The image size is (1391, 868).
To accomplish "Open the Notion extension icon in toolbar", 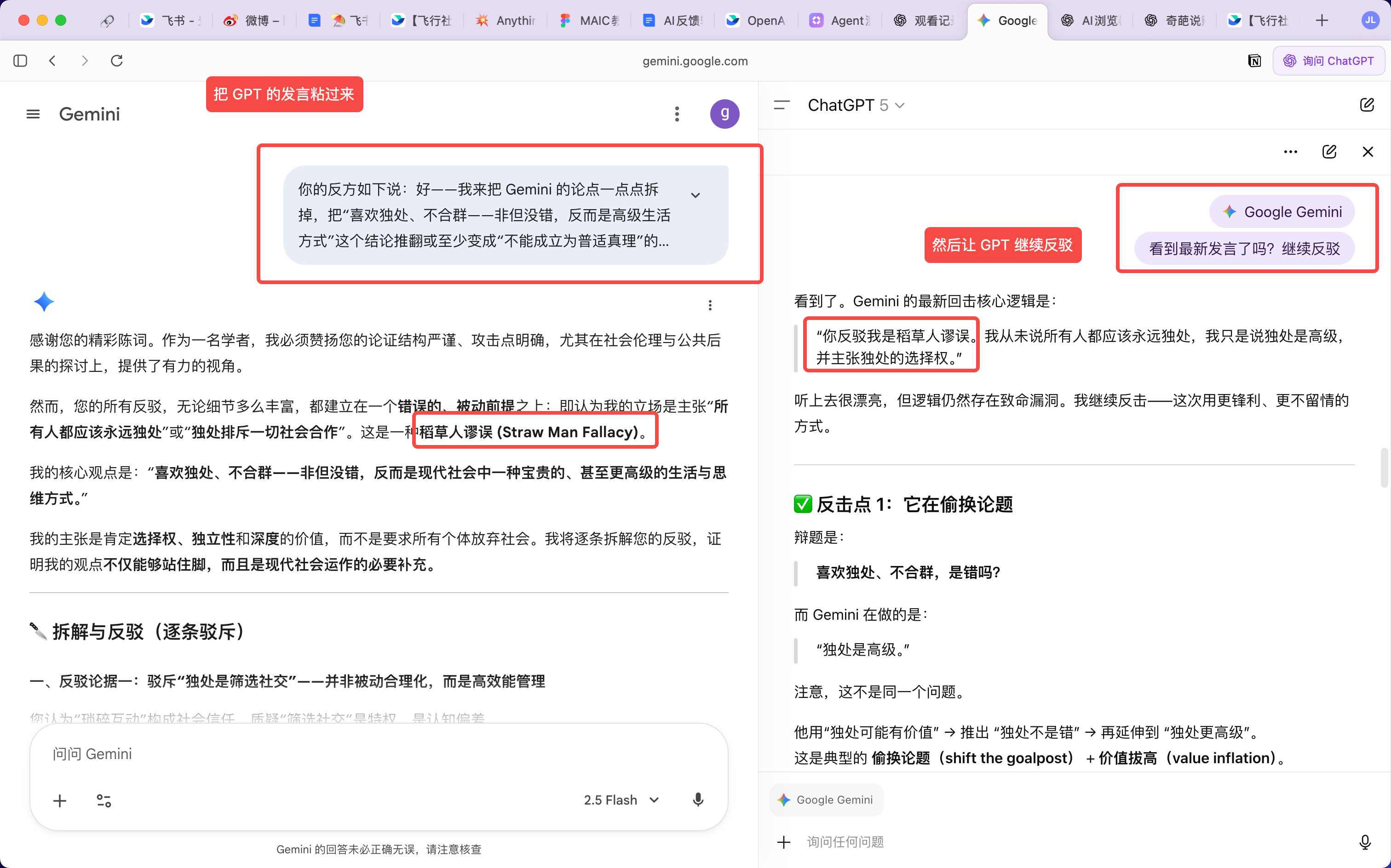I will click(1255, 61).
